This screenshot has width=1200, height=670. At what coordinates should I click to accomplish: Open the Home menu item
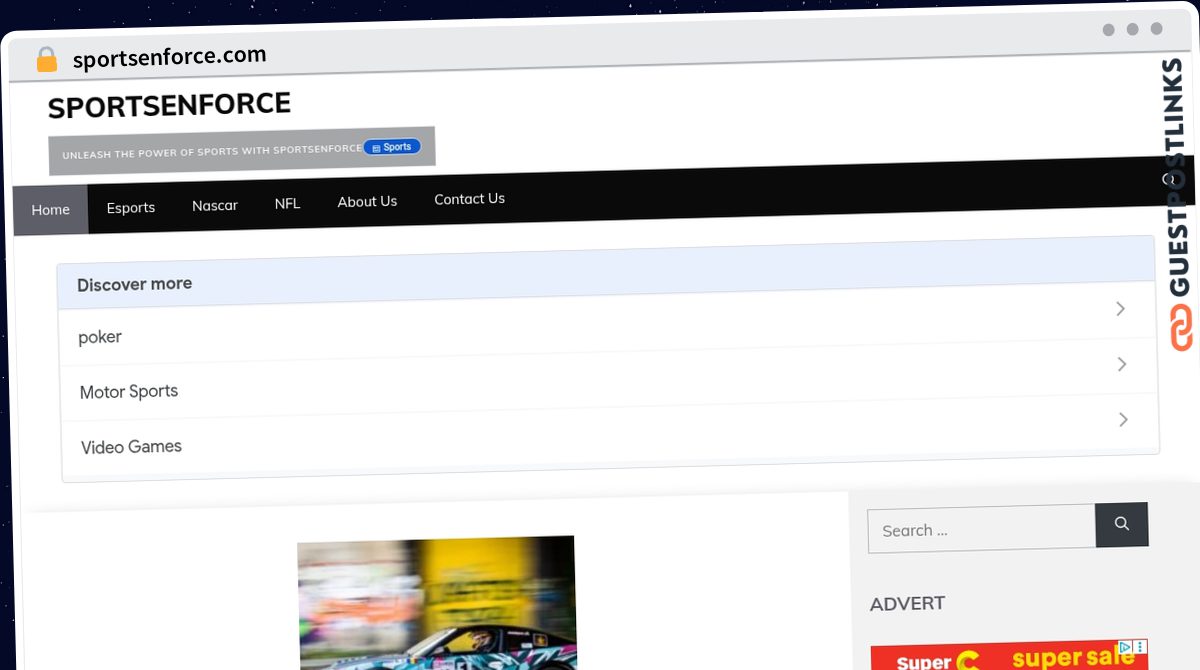click(51, 210)
